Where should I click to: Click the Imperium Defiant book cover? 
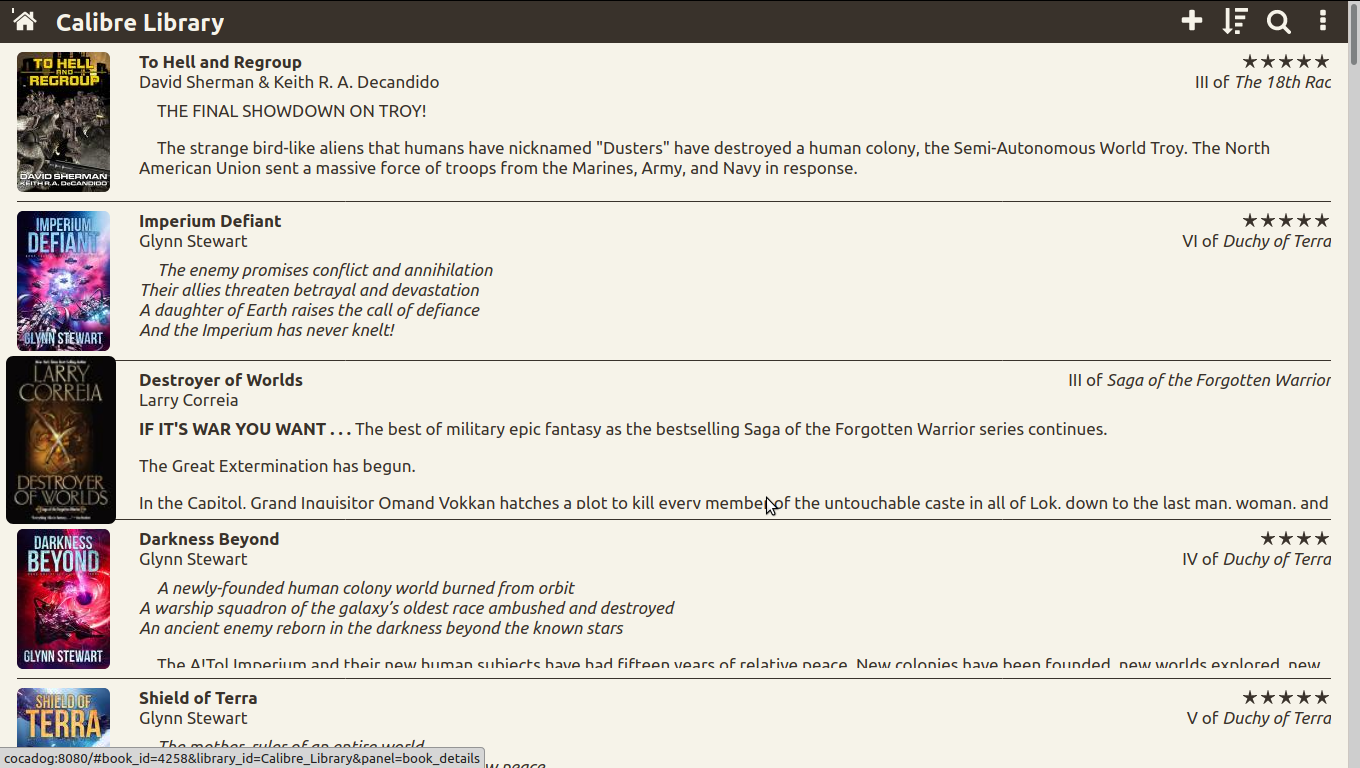[63, 280]
